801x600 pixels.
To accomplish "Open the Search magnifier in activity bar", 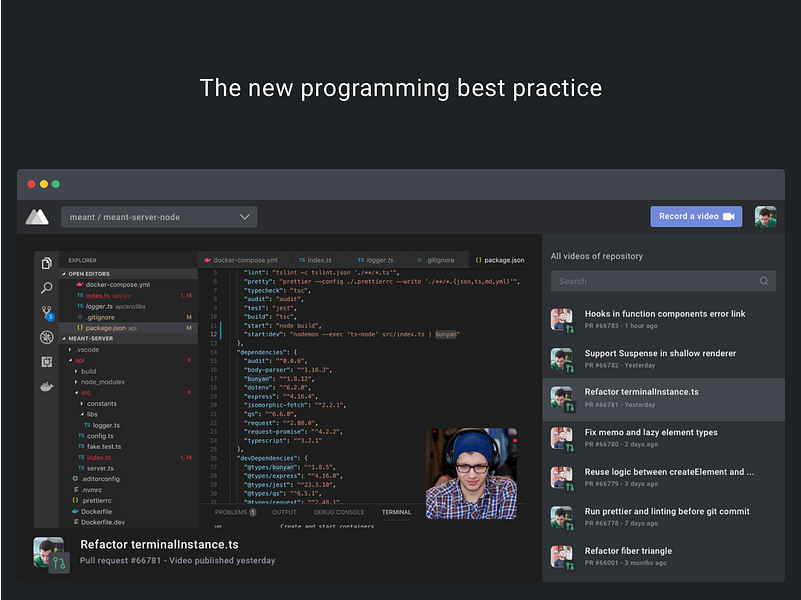I will click(x=46, y=287).
